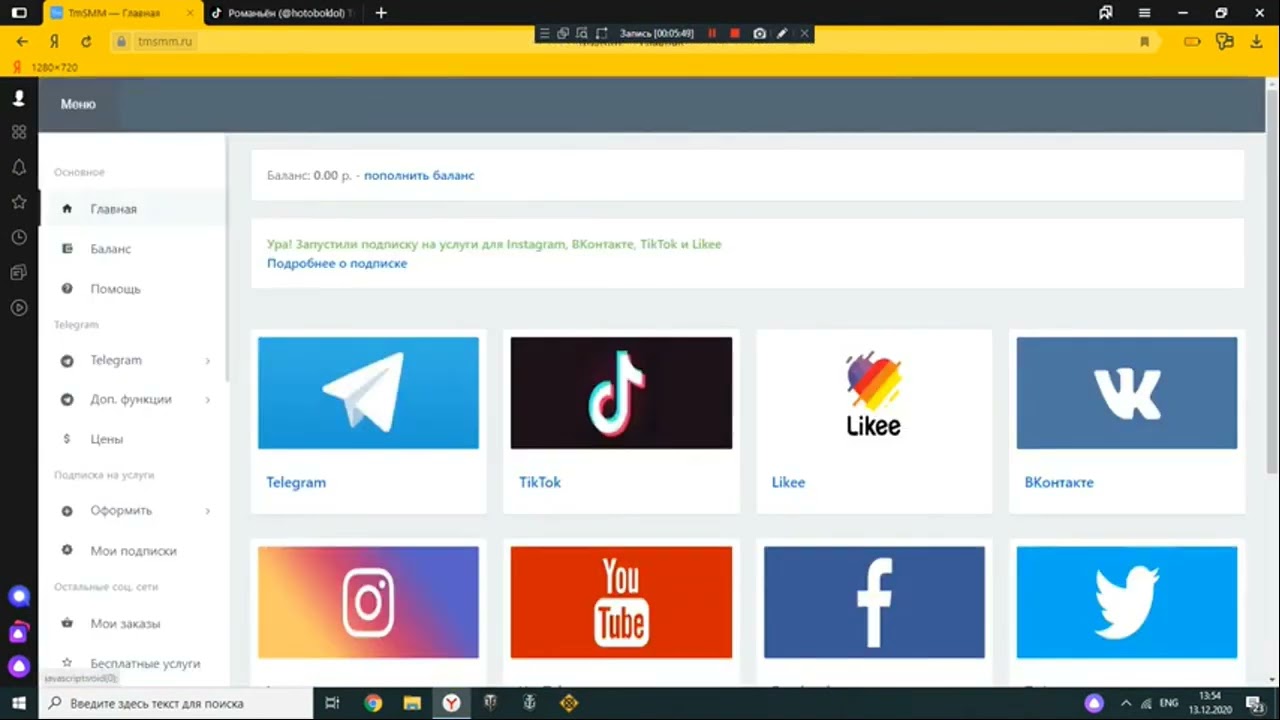Image resolution: width=1280 pixels, height=720 pixels.
Task: Open the browser hamburger menu
Action: (1144, 13)
